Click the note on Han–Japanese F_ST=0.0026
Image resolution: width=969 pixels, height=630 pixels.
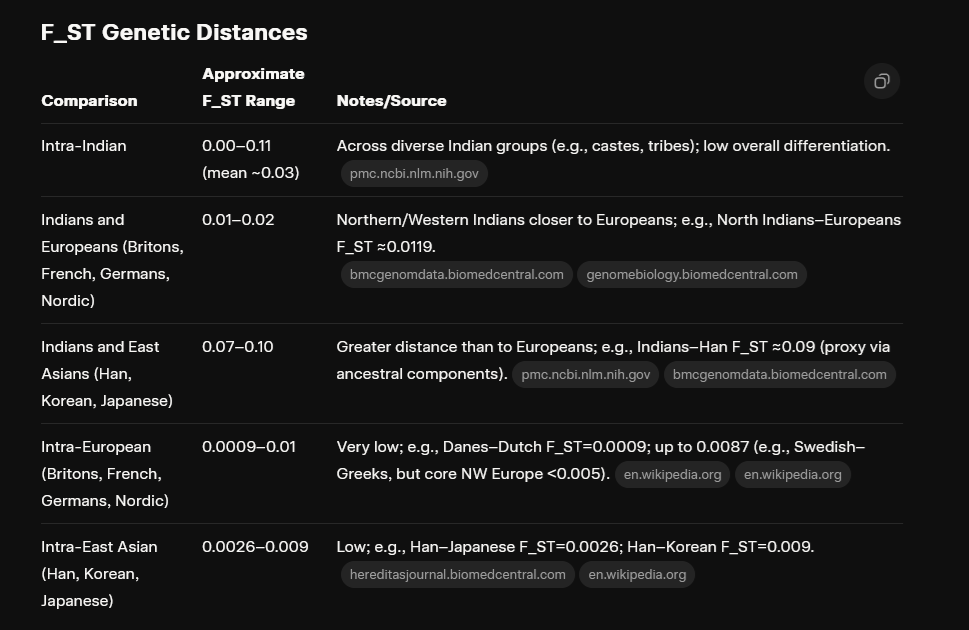(x=575, y=547)
